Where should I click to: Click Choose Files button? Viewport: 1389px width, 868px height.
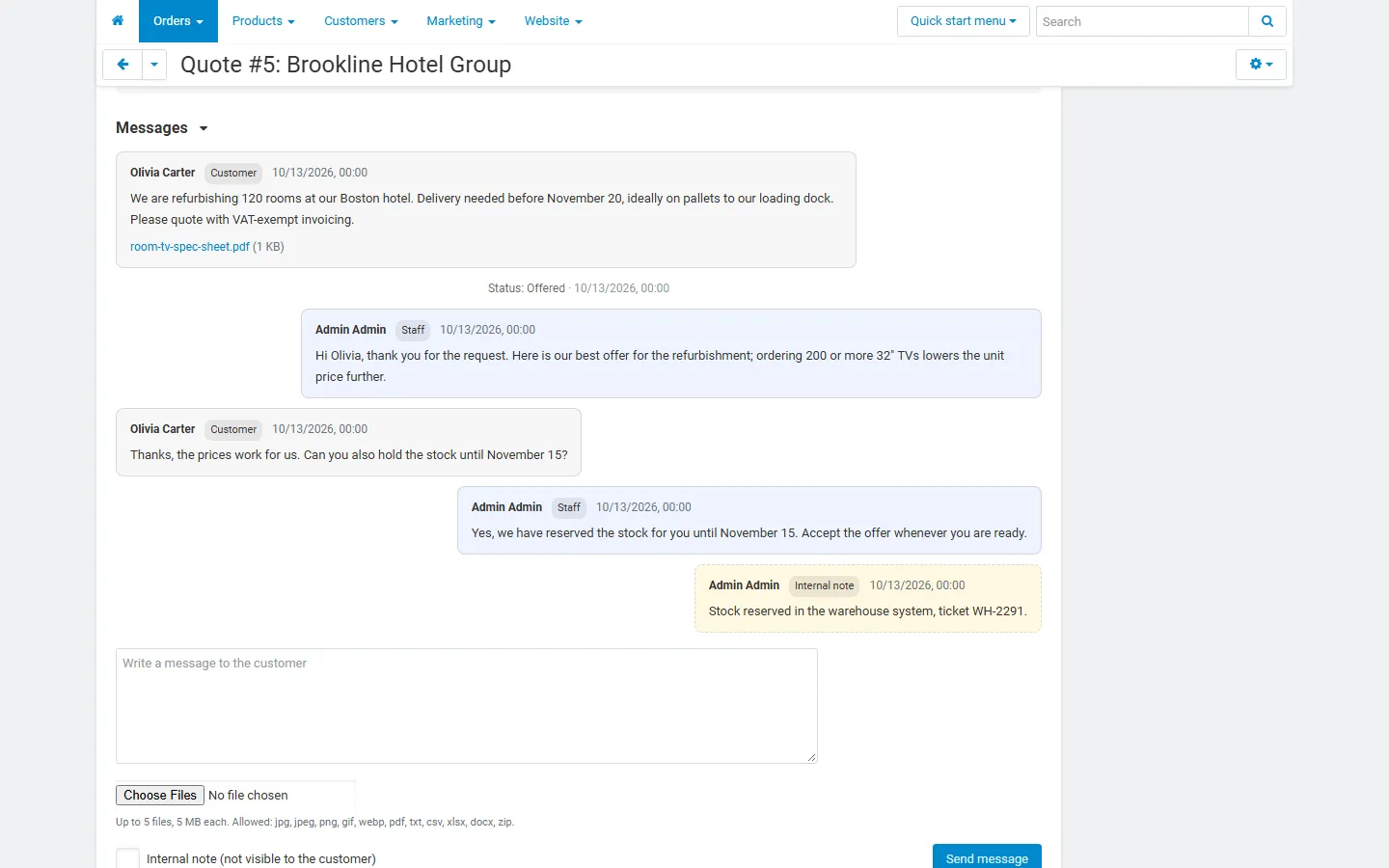pyautogui.click(x=160, y=796)
